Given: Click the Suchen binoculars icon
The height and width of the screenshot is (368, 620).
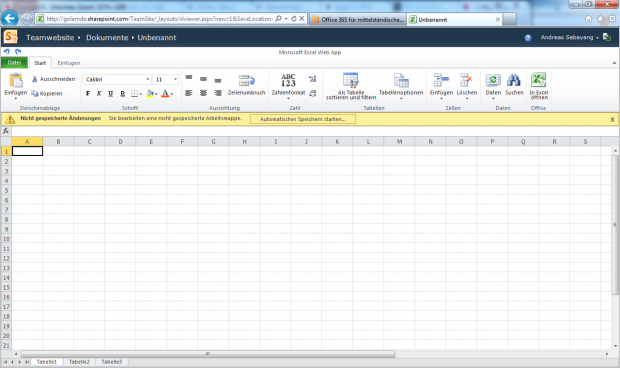Looking at the screenshot, I should pos(514,80).
